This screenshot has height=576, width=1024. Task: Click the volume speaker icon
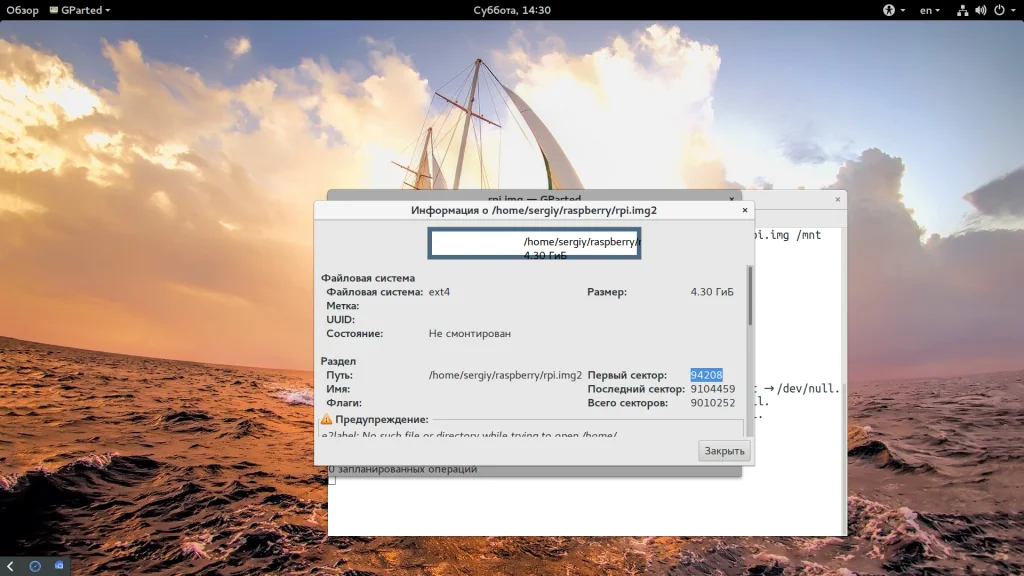pos(980,10)
